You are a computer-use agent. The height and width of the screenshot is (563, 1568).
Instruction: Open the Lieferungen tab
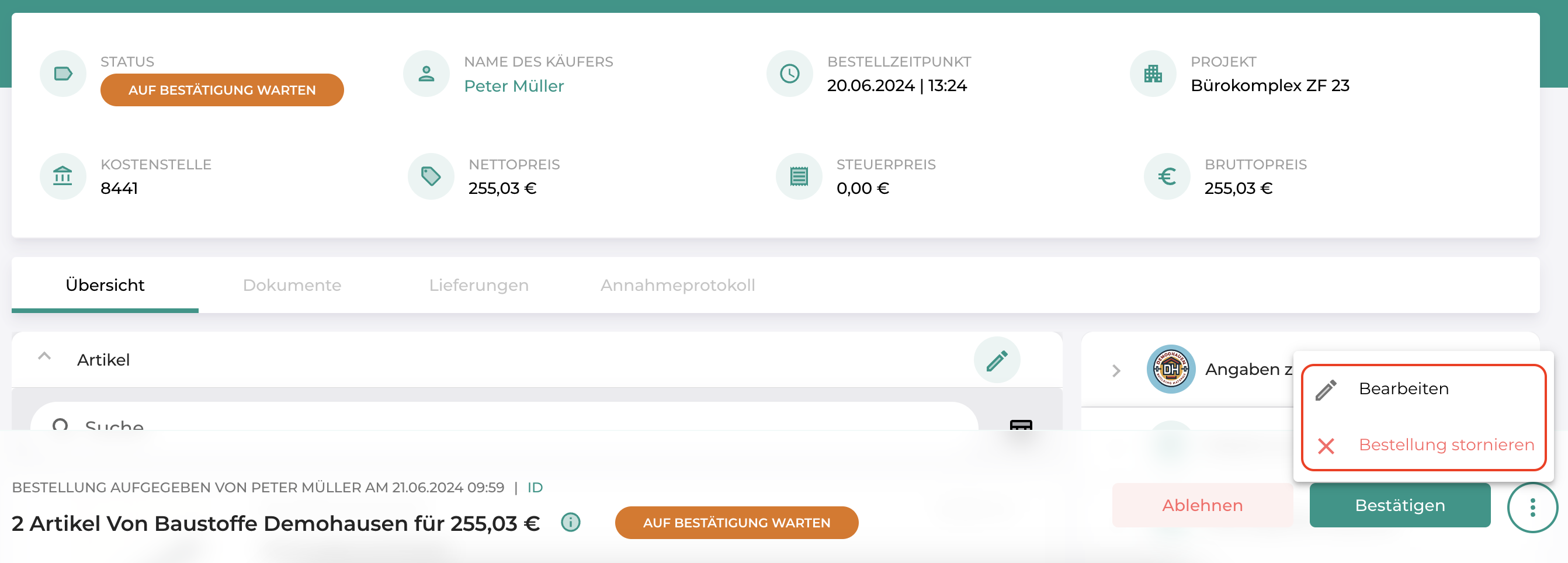(478, 285)
